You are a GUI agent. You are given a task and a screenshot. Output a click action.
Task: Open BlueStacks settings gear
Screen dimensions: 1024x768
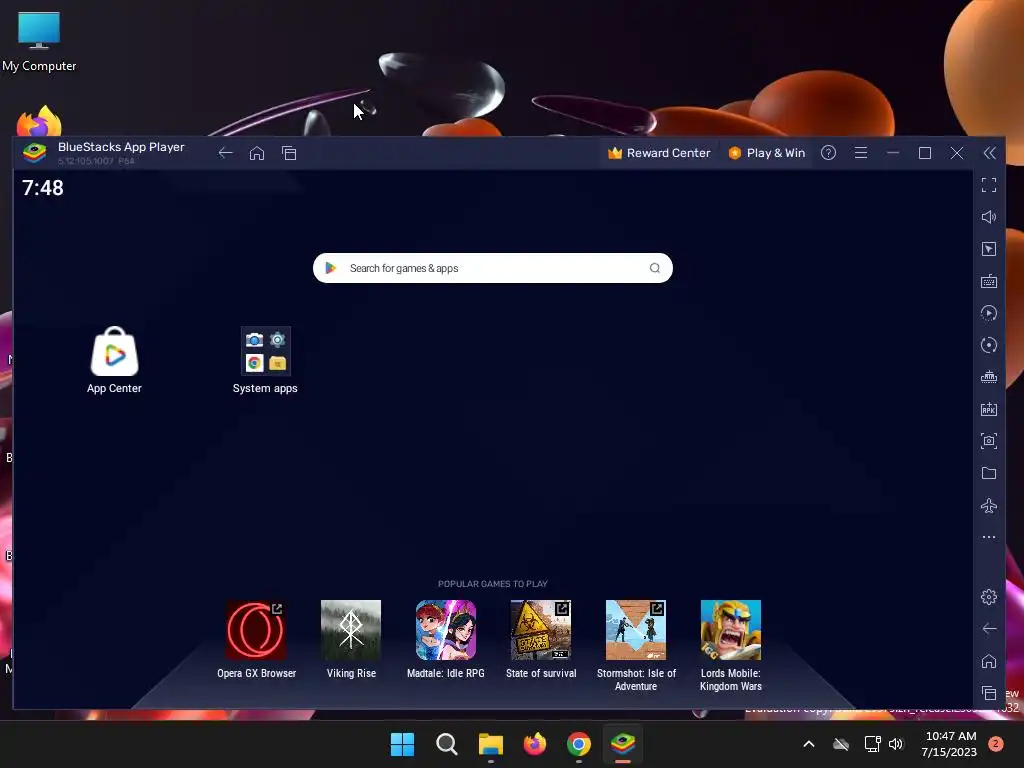pos(989,596)
